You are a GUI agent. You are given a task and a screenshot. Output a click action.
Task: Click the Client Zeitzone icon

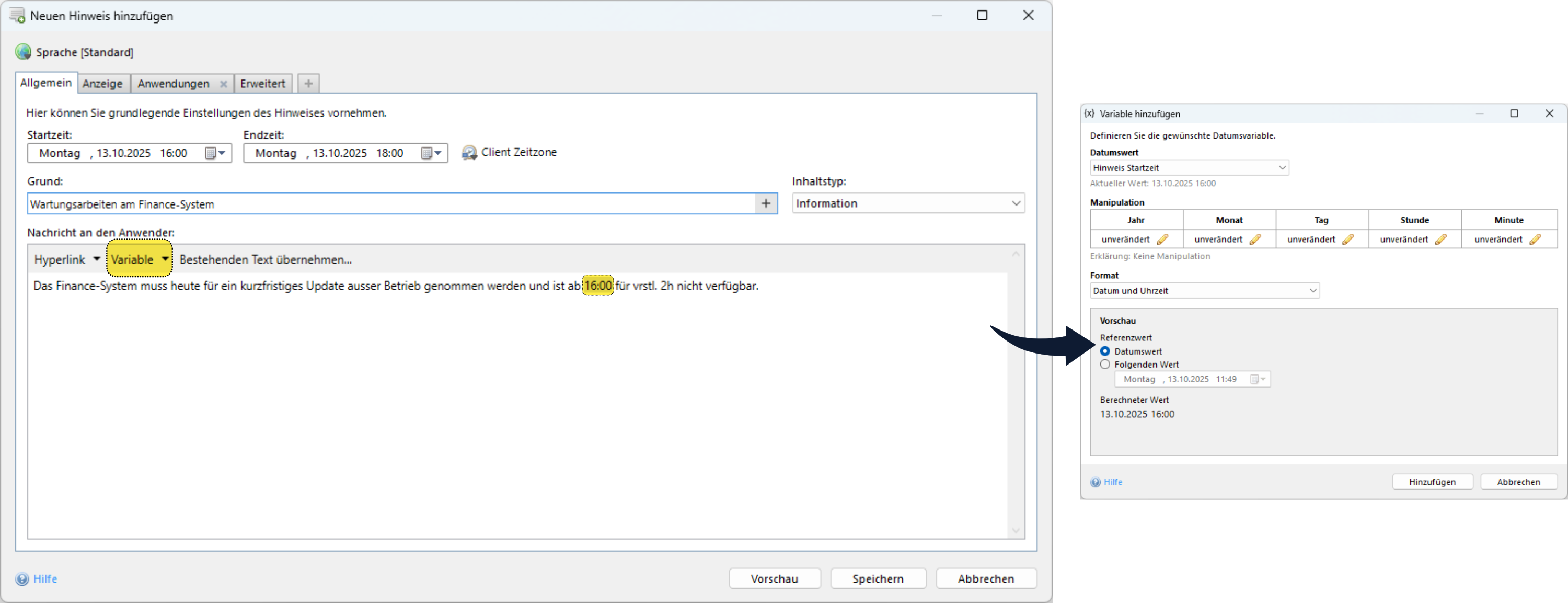(x=469, y=152)
